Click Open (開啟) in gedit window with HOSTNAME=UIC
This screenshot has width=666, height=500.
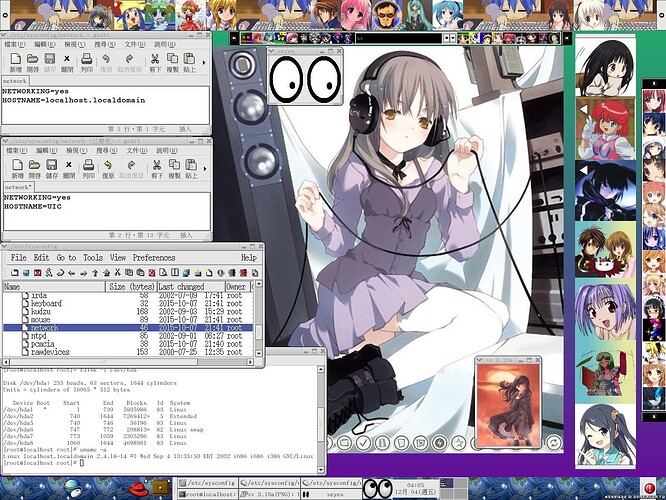[34, 169]
